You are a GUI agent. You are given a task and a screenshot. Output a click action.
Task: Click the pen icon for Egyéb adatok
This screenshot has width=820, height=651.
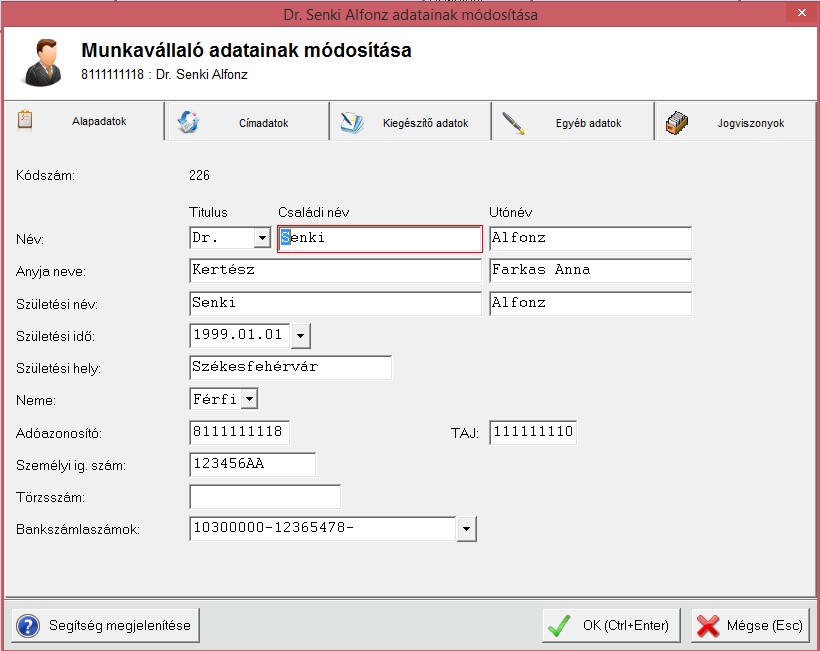pos(514,123)
